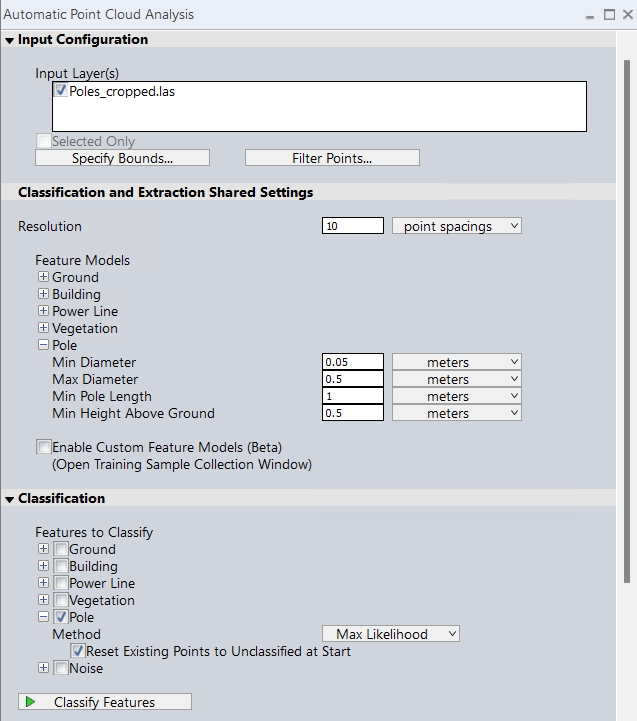Collapse the Input Configuration section

point(9,40)
